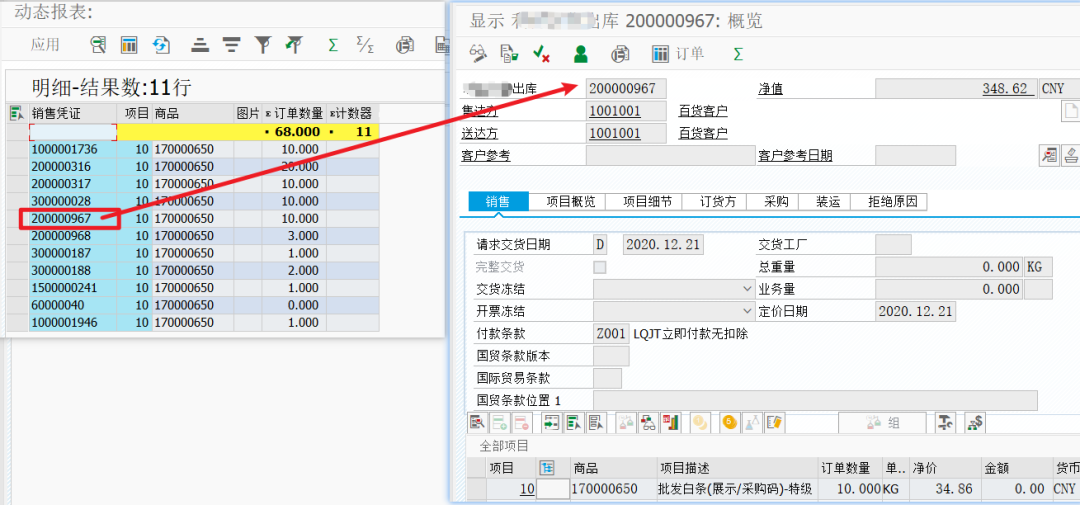Click the green check red cross icon
Screen dimensions: 1080x505
pos(541,54)
